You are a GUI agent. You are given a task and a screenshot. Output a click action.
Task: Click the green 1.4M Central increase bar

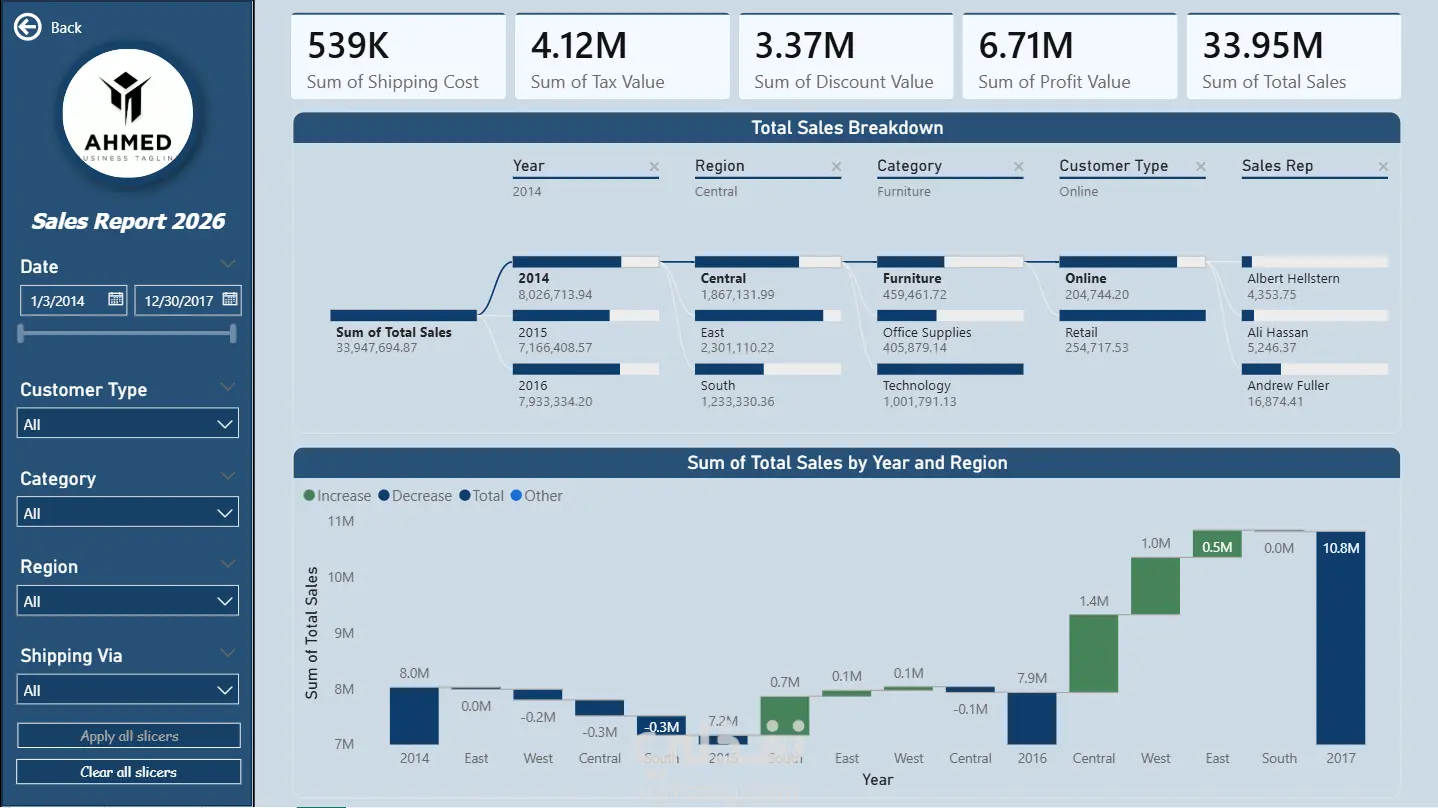coord(1094,653)
